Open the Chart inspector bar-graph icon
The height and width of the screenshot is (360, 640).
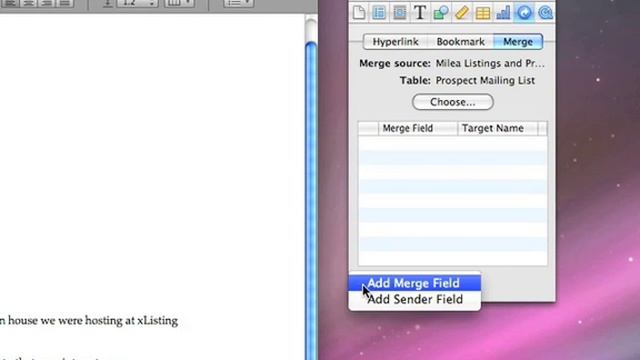(x=503, y=12)
